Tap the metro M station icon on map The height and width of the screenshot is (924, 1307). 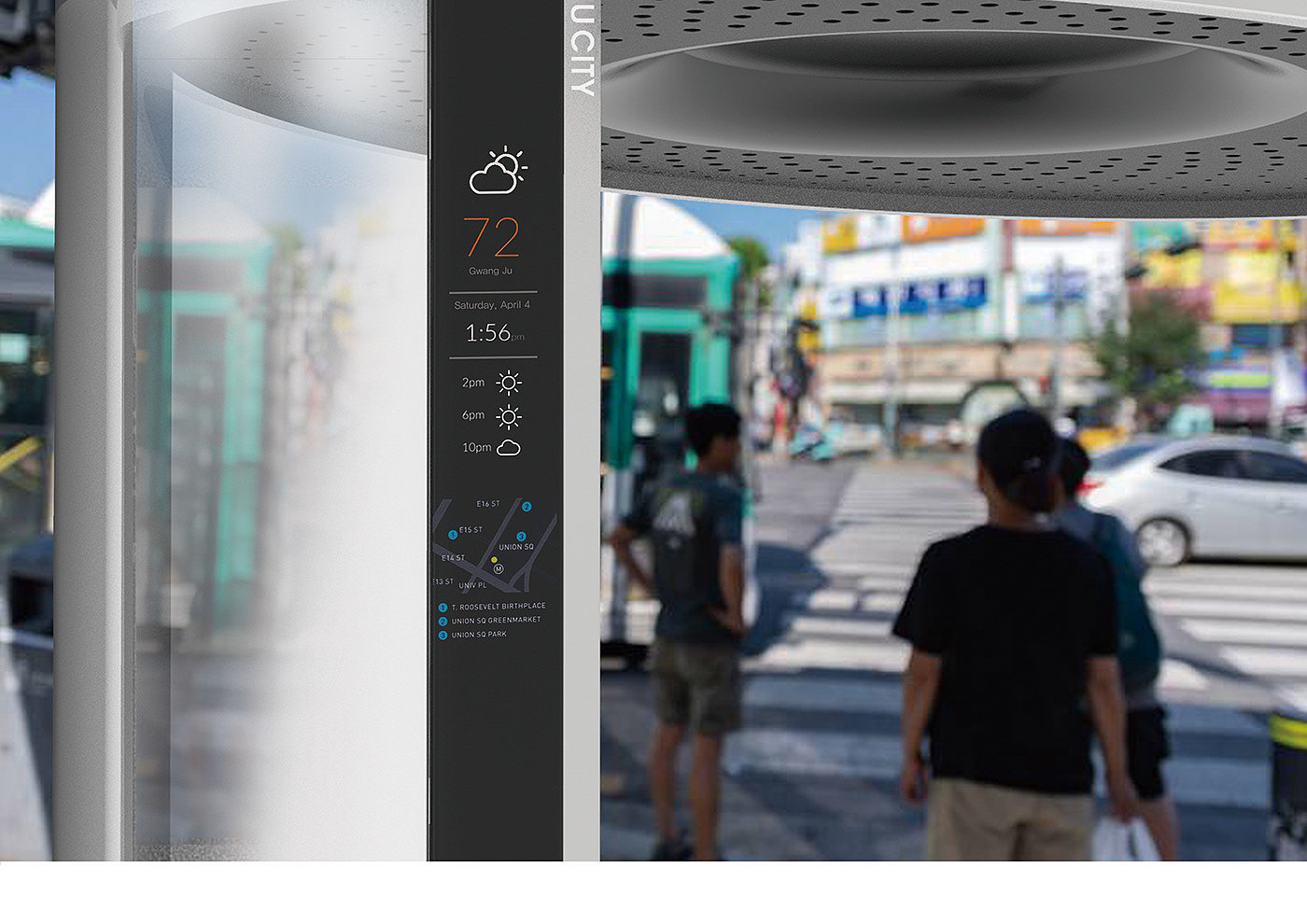click(x=498, y=569)
